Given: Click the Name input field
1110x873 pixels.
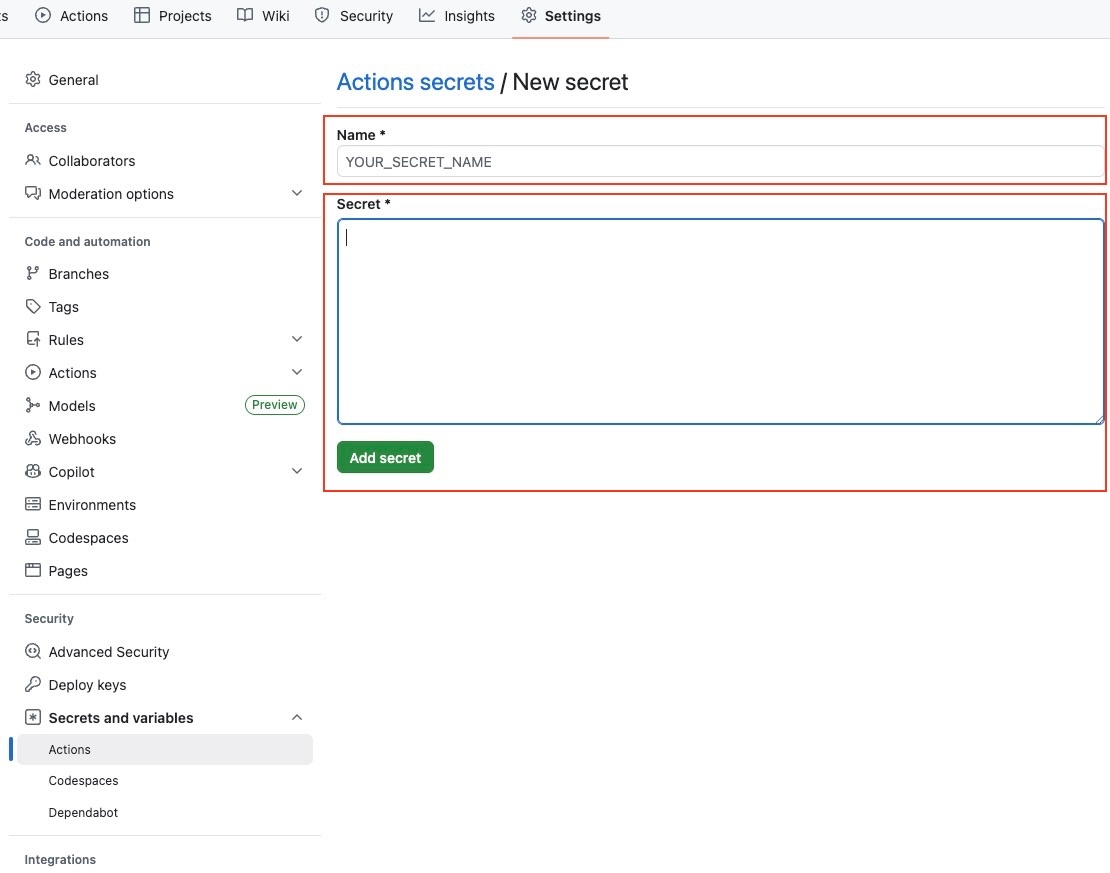Looking at the screenshot, I should coord(720,162).
